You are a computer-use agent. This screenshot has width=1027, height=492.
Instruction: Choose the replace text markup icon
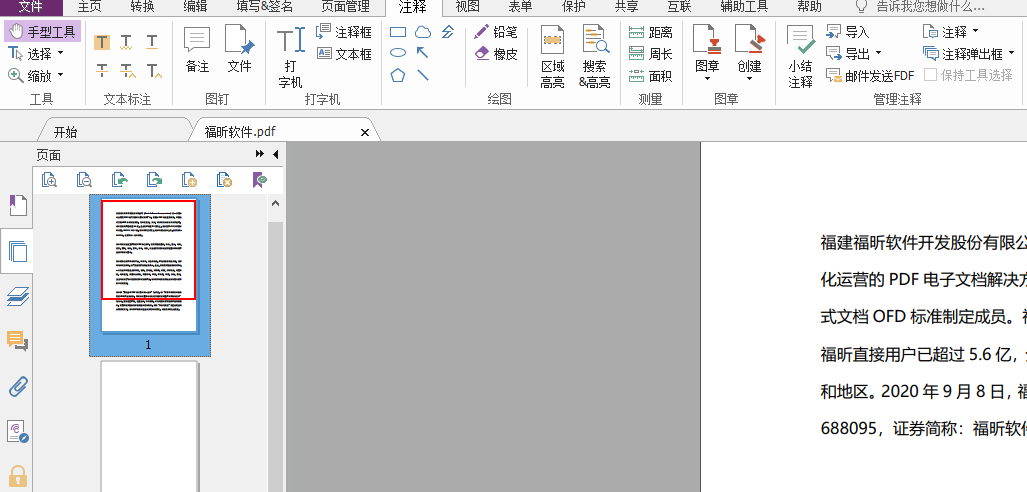coord(127,70)
